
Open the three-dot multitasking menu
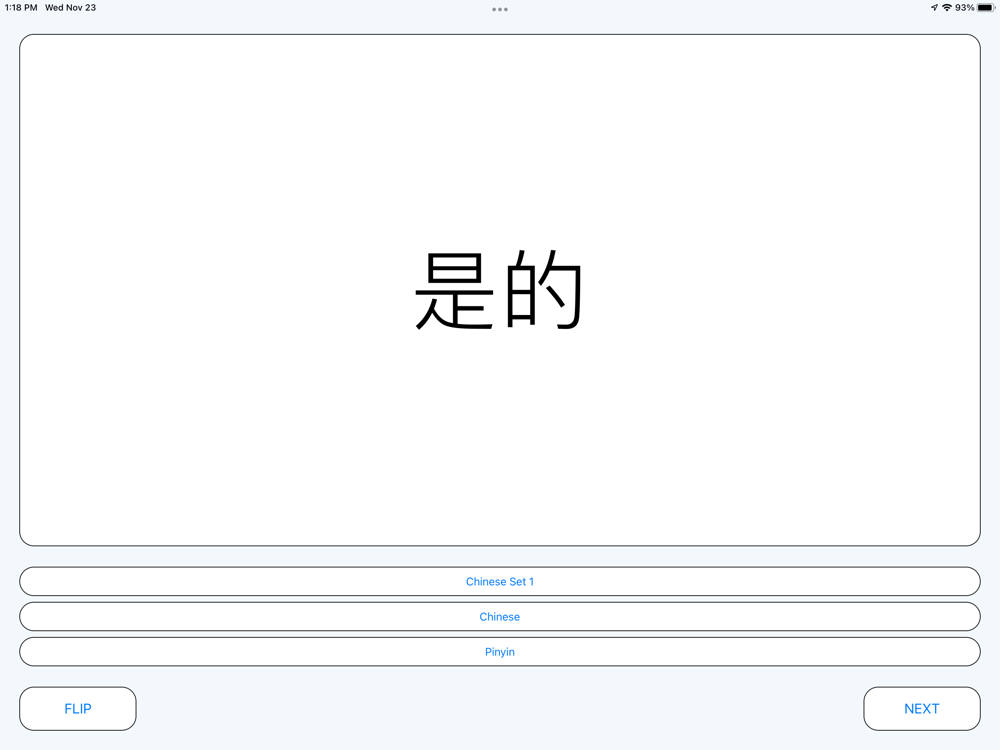pyautogui.click(x=500, y=10)
